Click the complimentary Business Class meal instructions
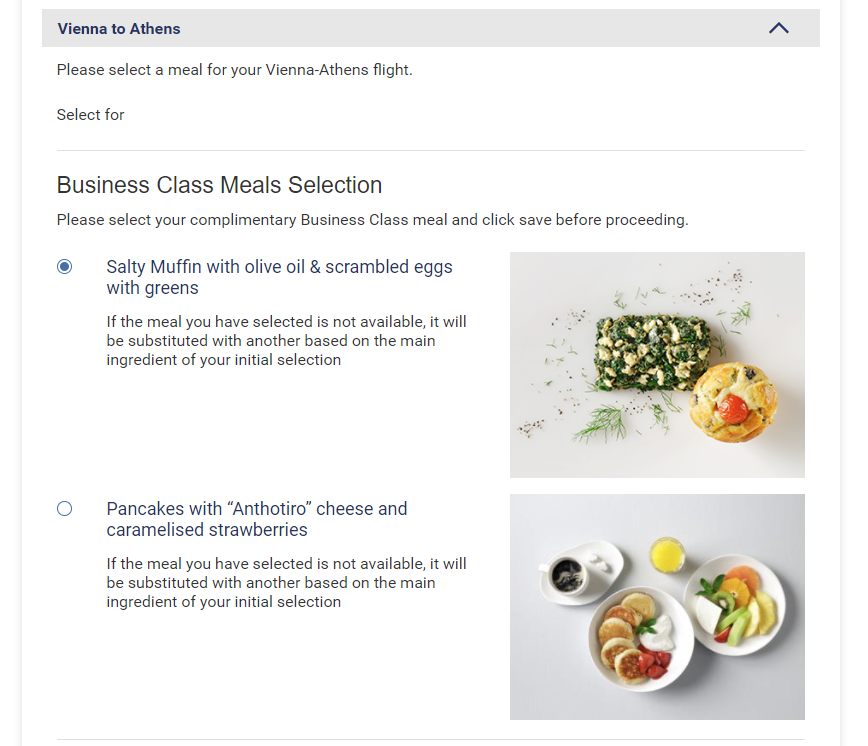Viewport: 868px width, 746px height. [x=372, y=220]
